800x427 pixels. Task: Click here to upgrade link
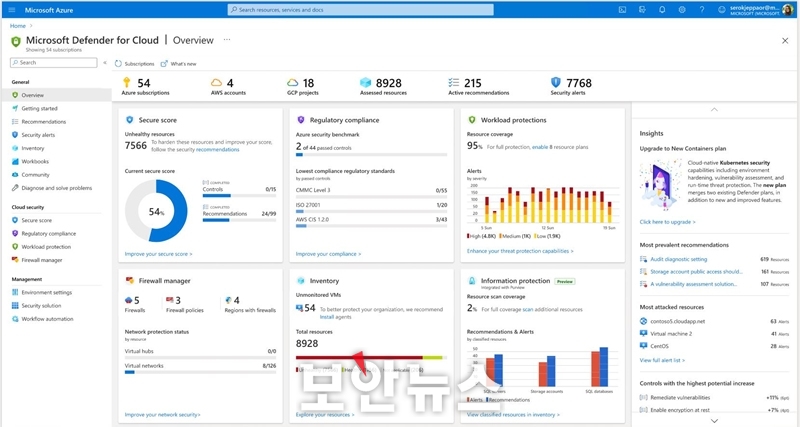click(667, 222)
